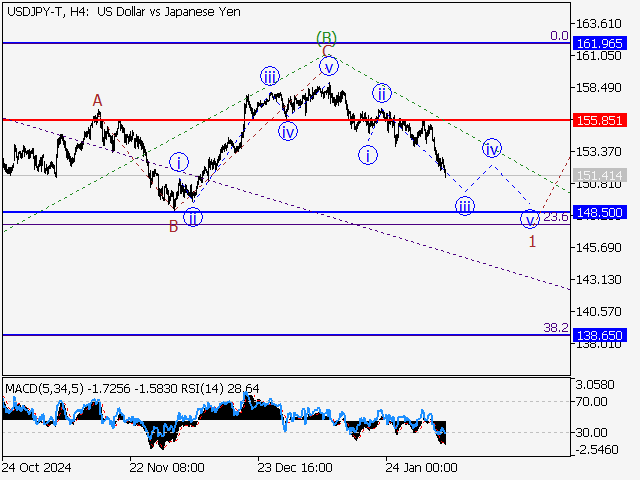Click the 23.6 Fibonacci level label
The image size is (640, 480).
[x=556, y=216]
